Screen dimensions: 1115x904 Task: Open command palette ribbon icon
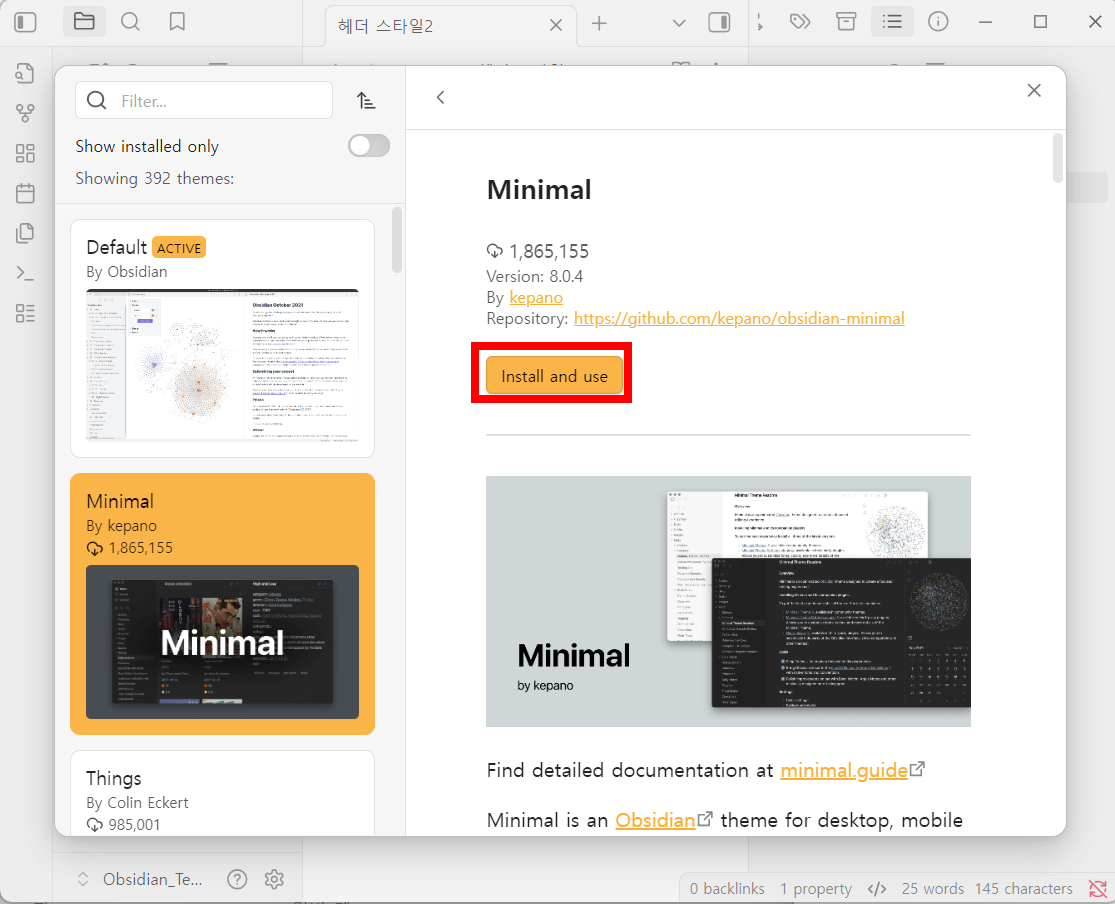pos(25,272)
